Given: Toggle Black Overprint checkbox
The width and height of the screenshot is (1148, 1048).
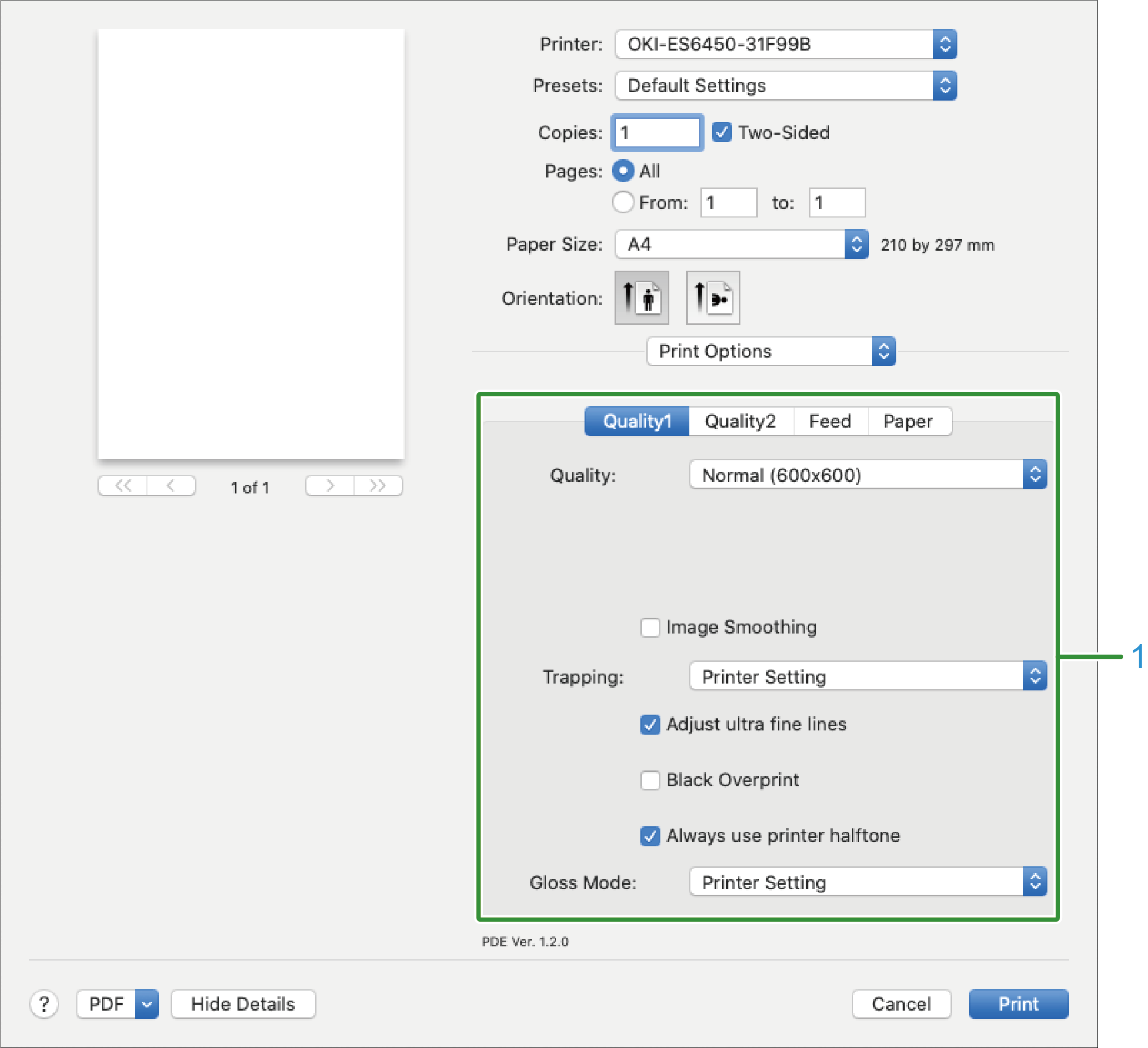Looking at the screenshot, I should [650, 780].
